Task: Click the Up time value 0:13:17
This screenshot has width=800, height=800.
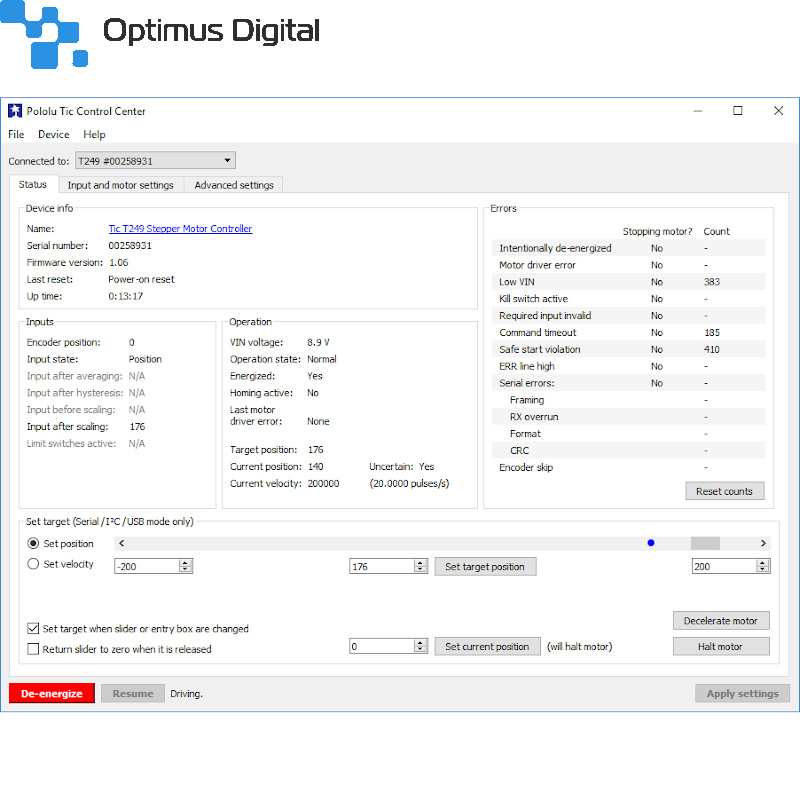Action: (x=126, y=296)
